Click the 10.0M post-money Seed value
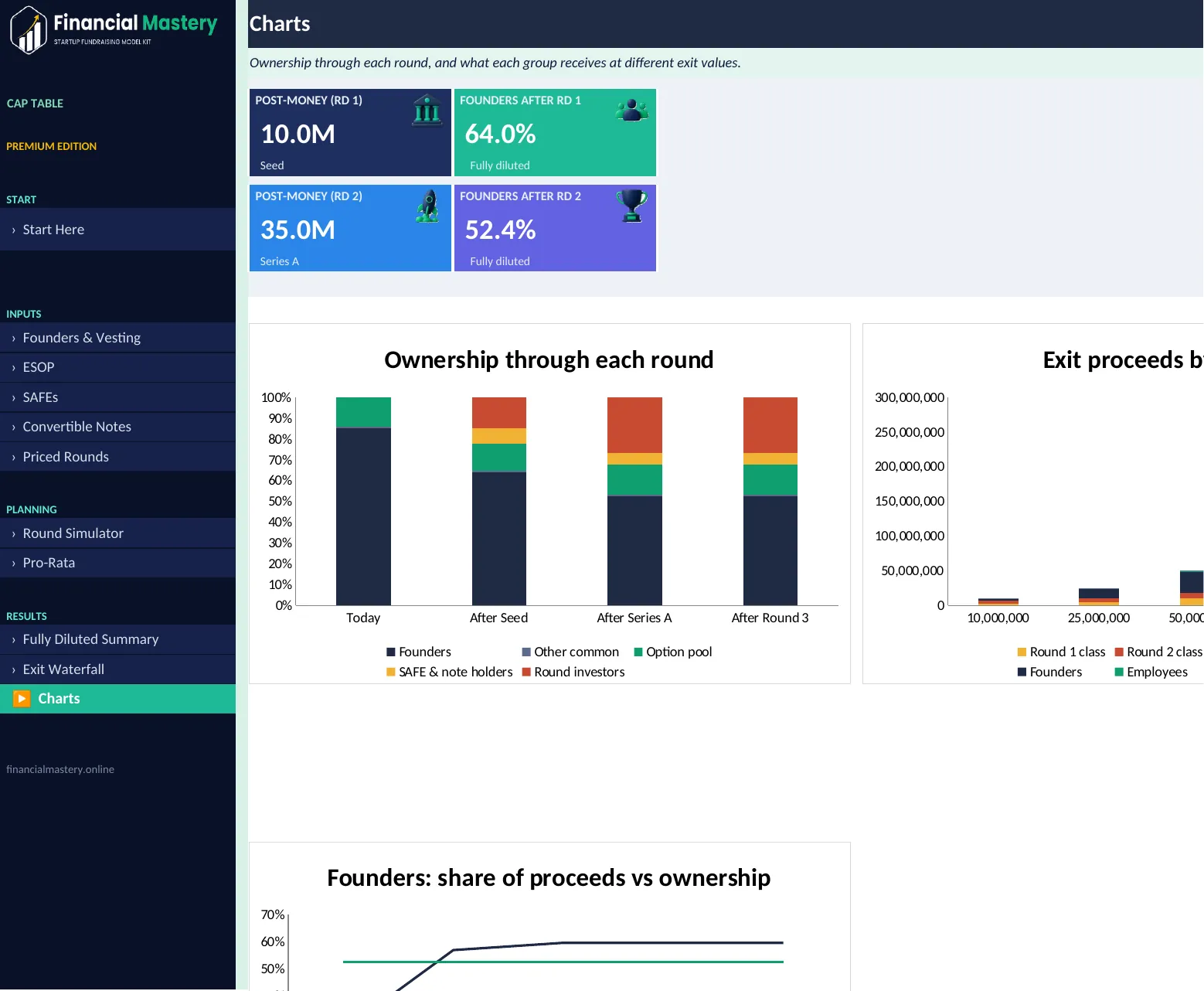The width and height of the screenshot is (1204, 991). (x=298, y=135)
